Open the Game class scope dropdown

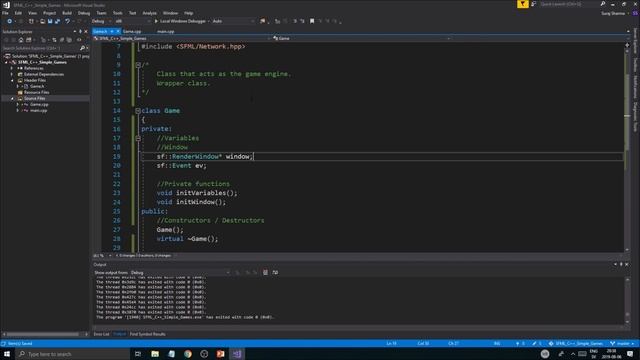362,38
